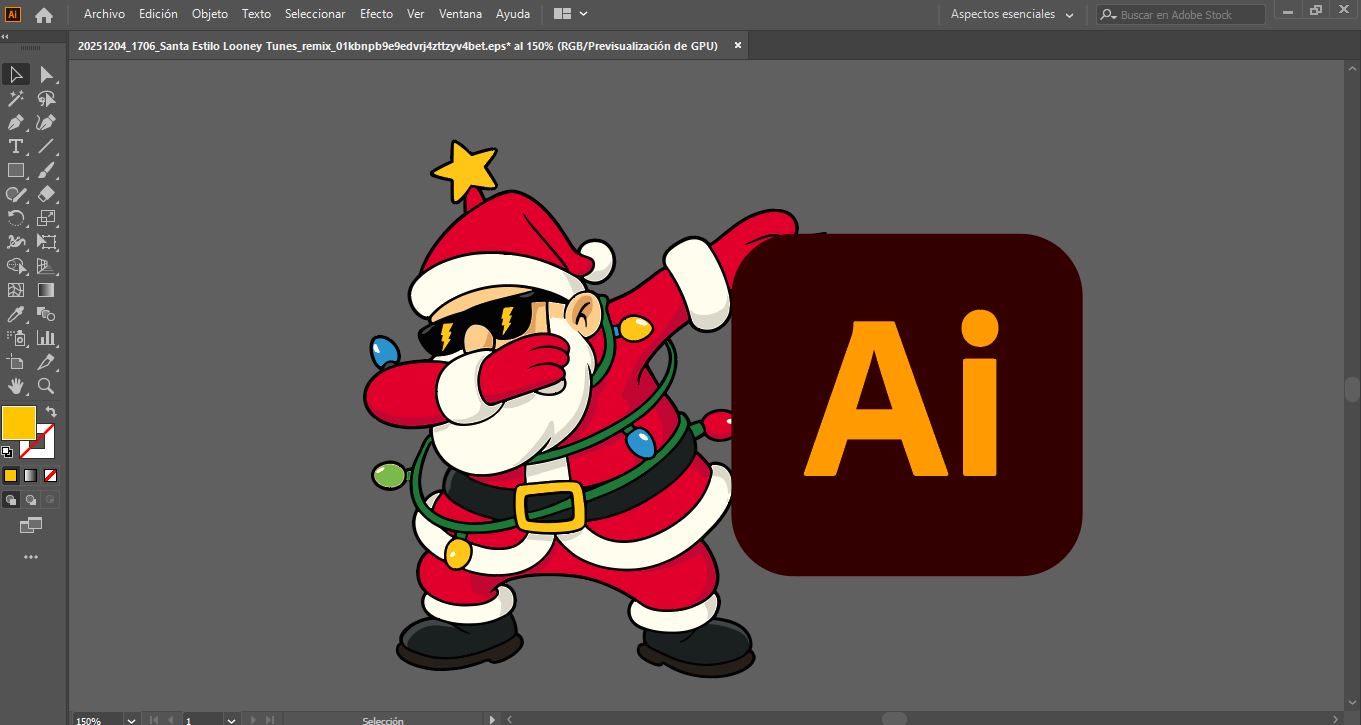Click the Buscar en Adobe Stock field
The height and width of the screenshot is (725, 1361).
point(1180,14)
